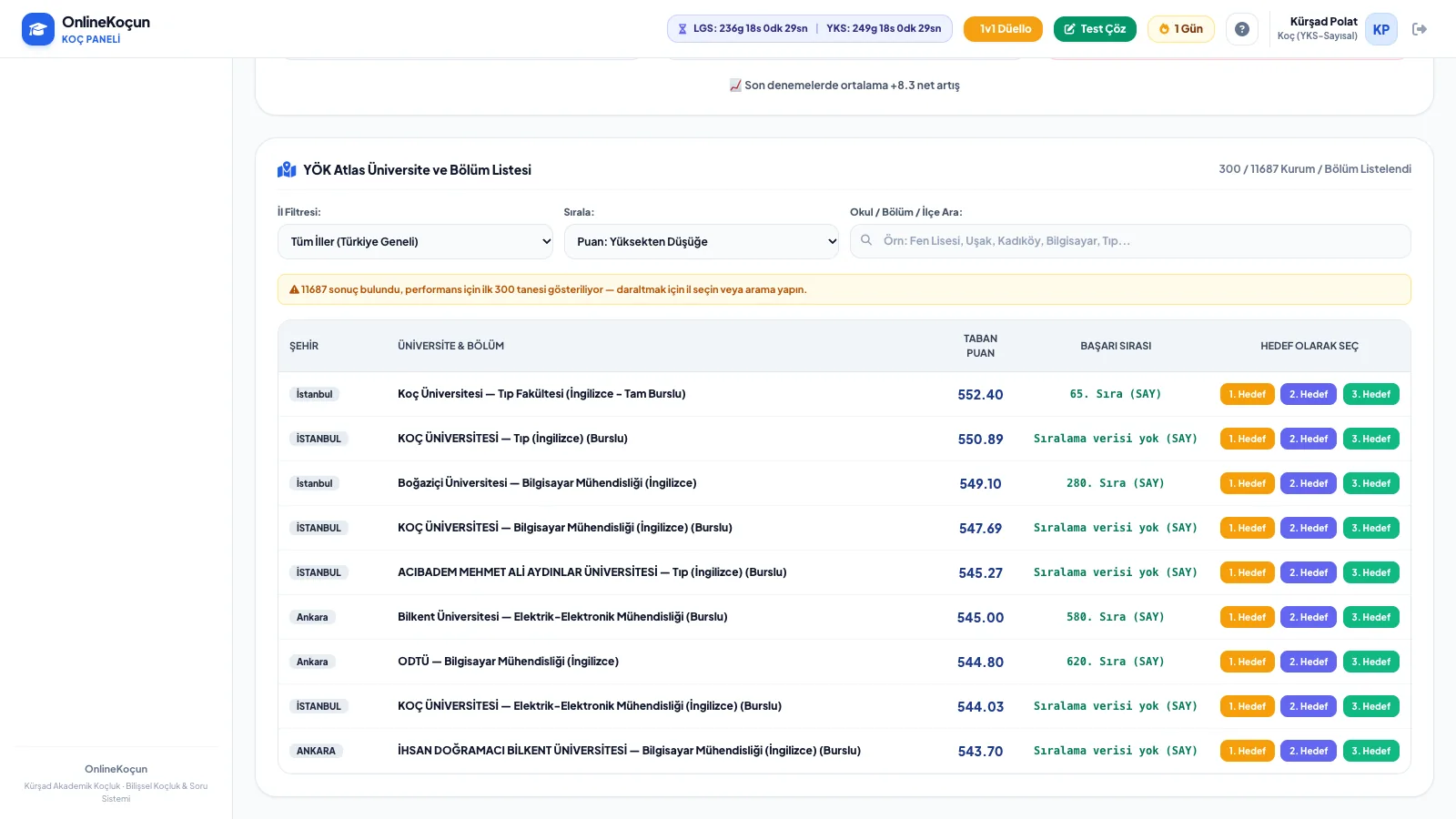Image resolution: width=1456 pixels, height=819 pixels.
Task: Click the warning triangle in results notice
Action: point(294,289)
